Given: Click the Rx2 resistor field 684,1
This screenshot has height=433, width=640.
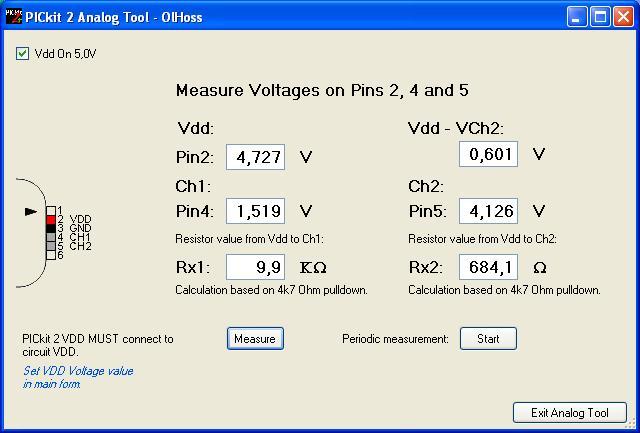Looking at the screenshot, I should (489, 267).
